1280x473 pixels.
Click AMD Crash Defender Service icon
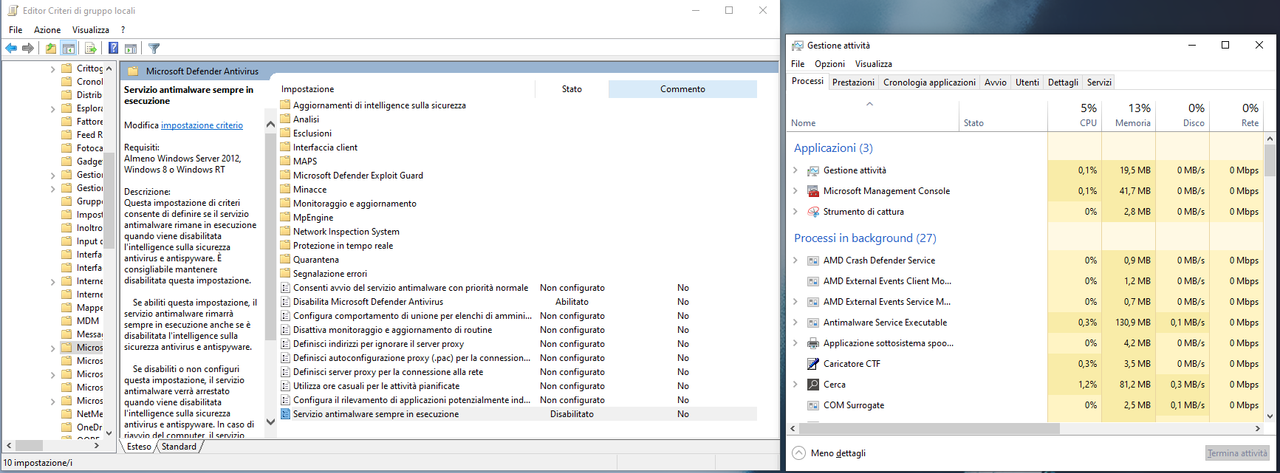pos(813,260)
